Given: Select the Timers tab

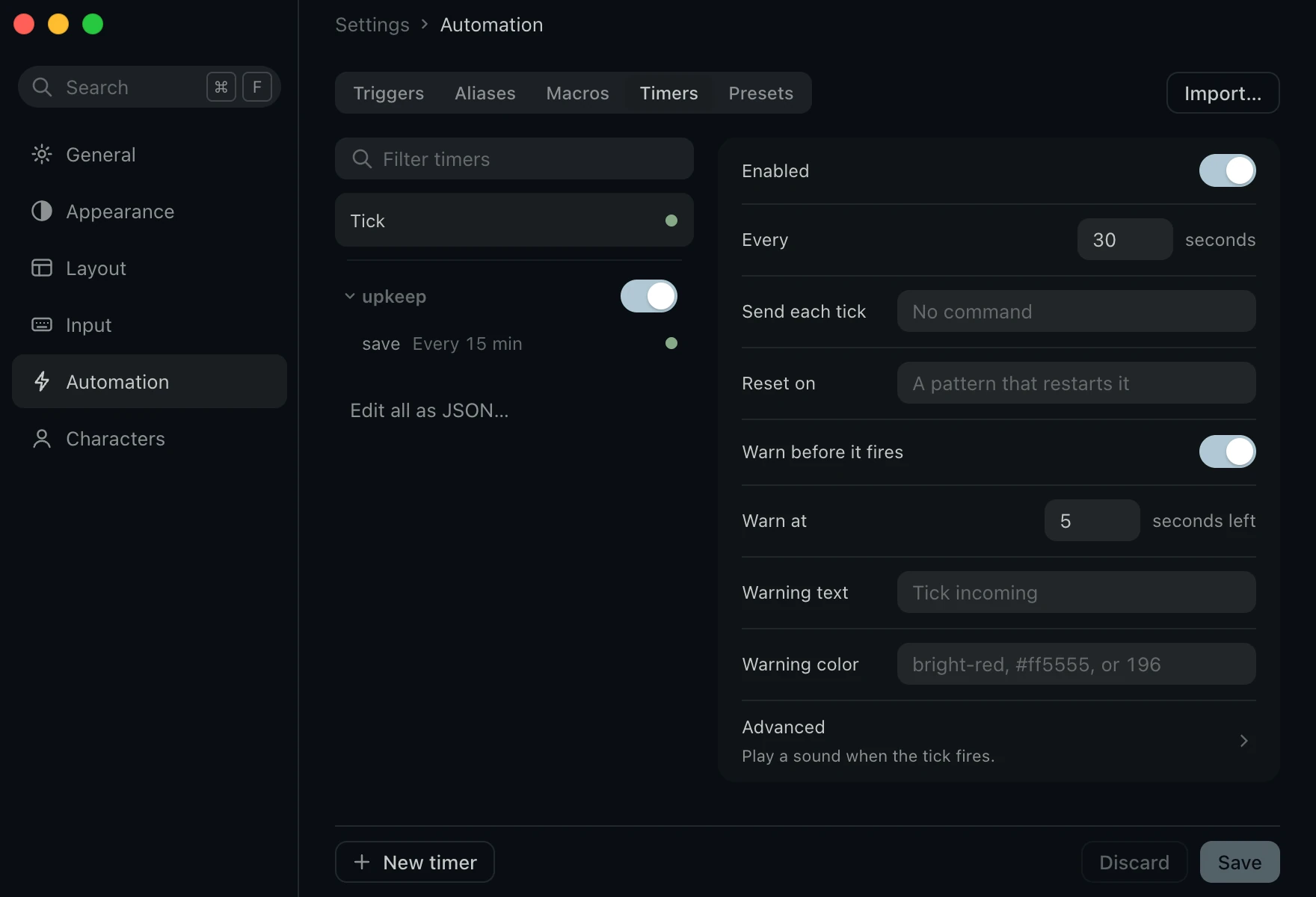Looking at the screenshot, I should point(669,93).
